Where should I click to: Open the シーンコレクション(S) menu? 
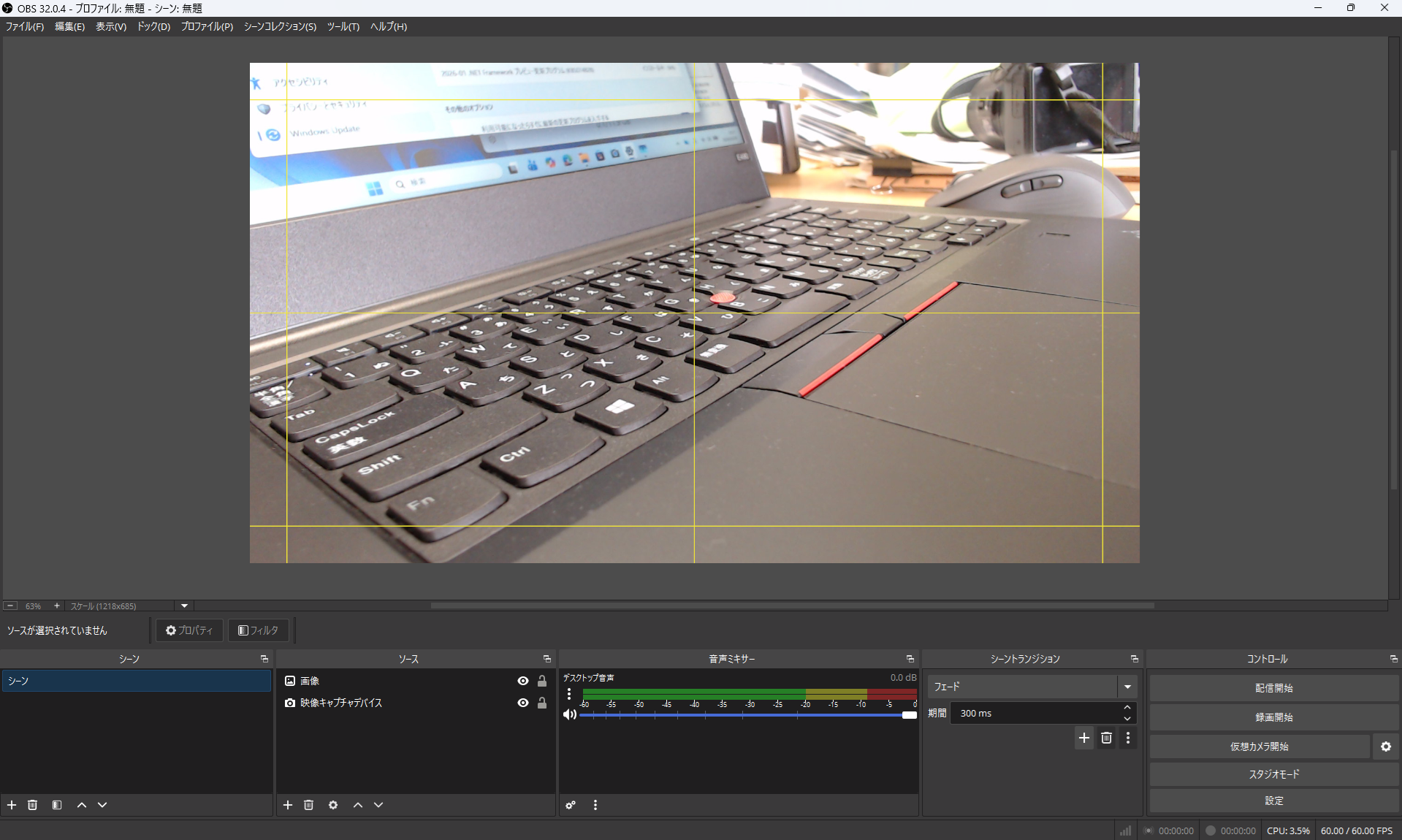280,26
